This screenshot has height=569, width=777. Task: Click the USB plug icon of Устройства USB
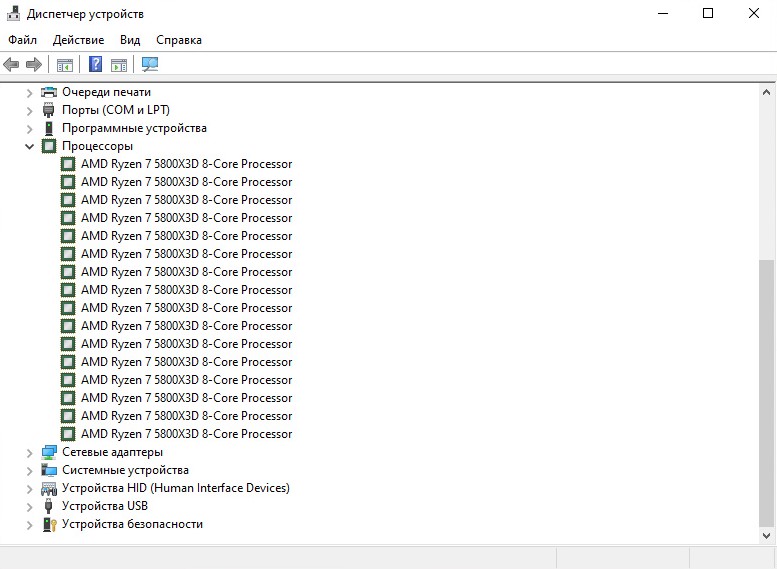tap(49, 506)
